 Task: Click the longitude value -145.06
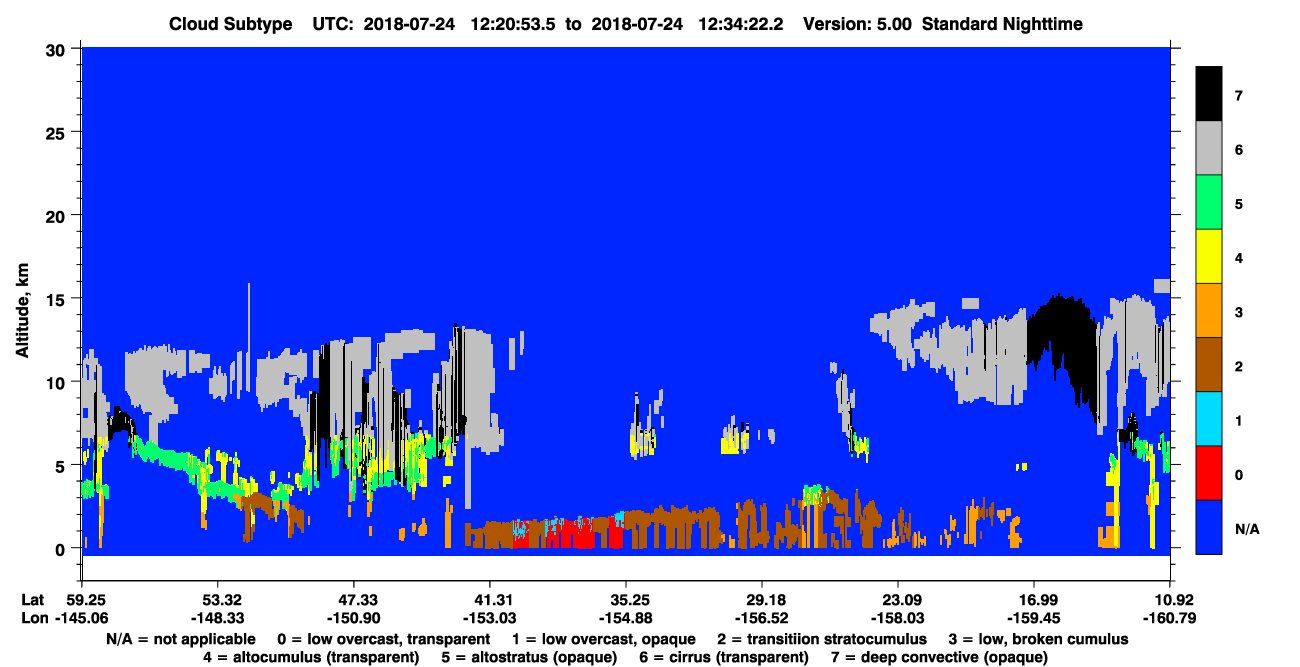(81, 618)
